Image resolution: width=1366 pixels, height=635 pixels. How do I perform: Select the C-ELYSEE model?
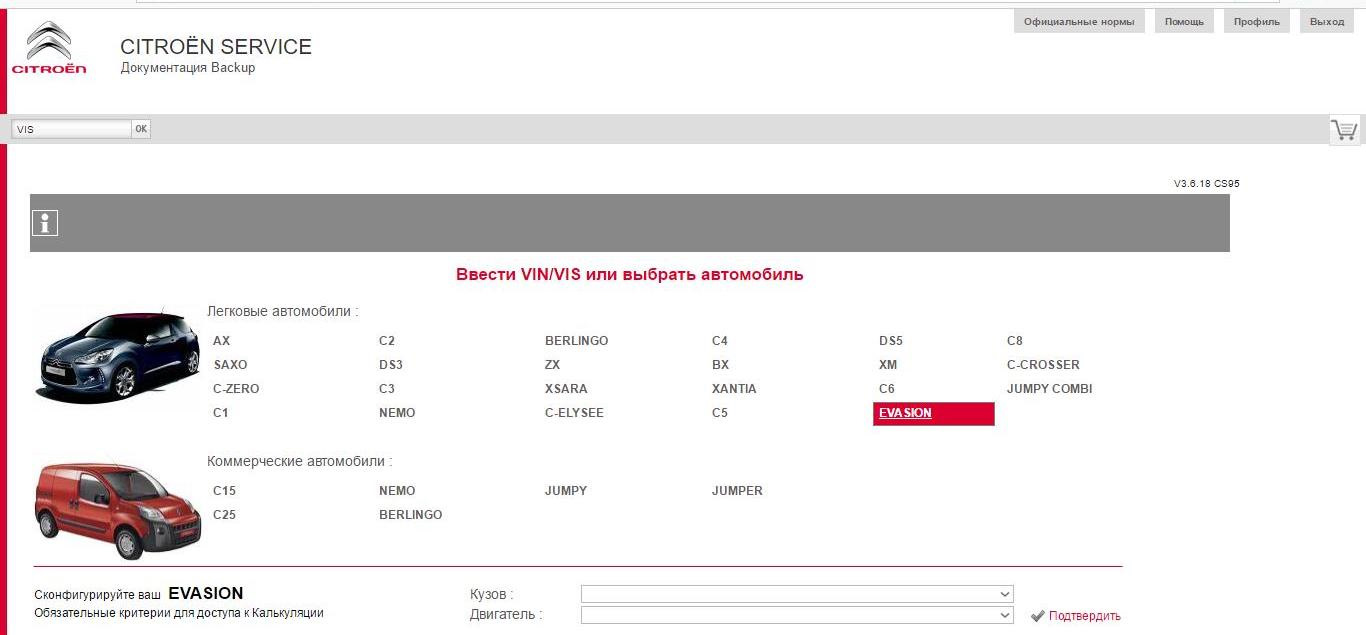(x=575, y=413)
